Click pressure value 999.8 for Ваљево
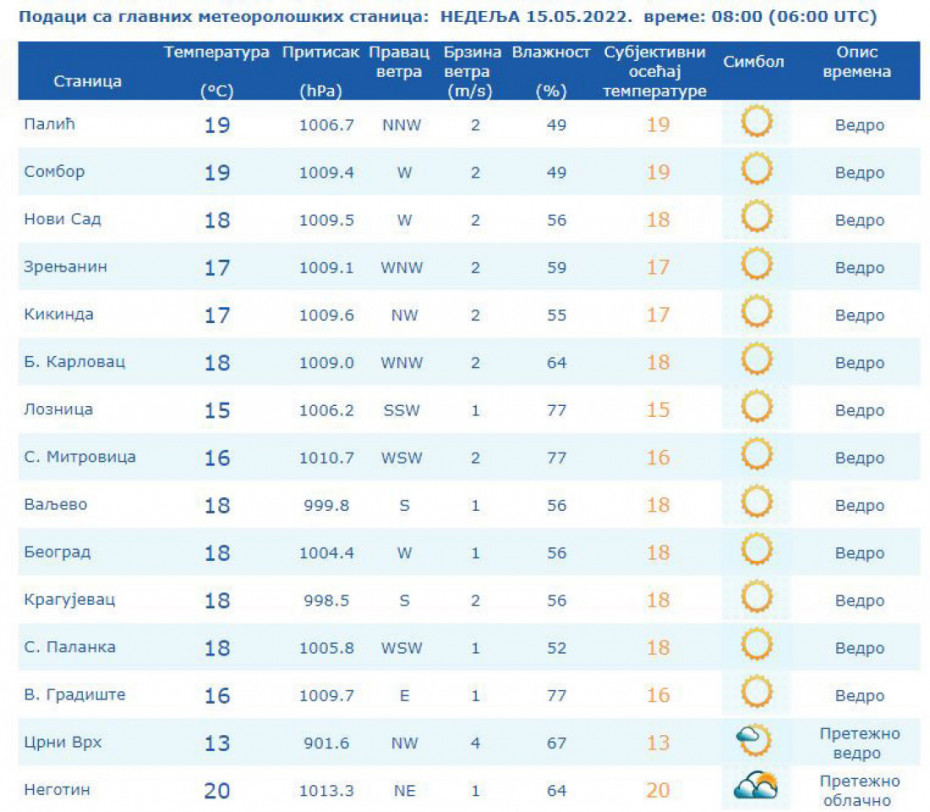The image size is (930, 812). coord(327,505)
